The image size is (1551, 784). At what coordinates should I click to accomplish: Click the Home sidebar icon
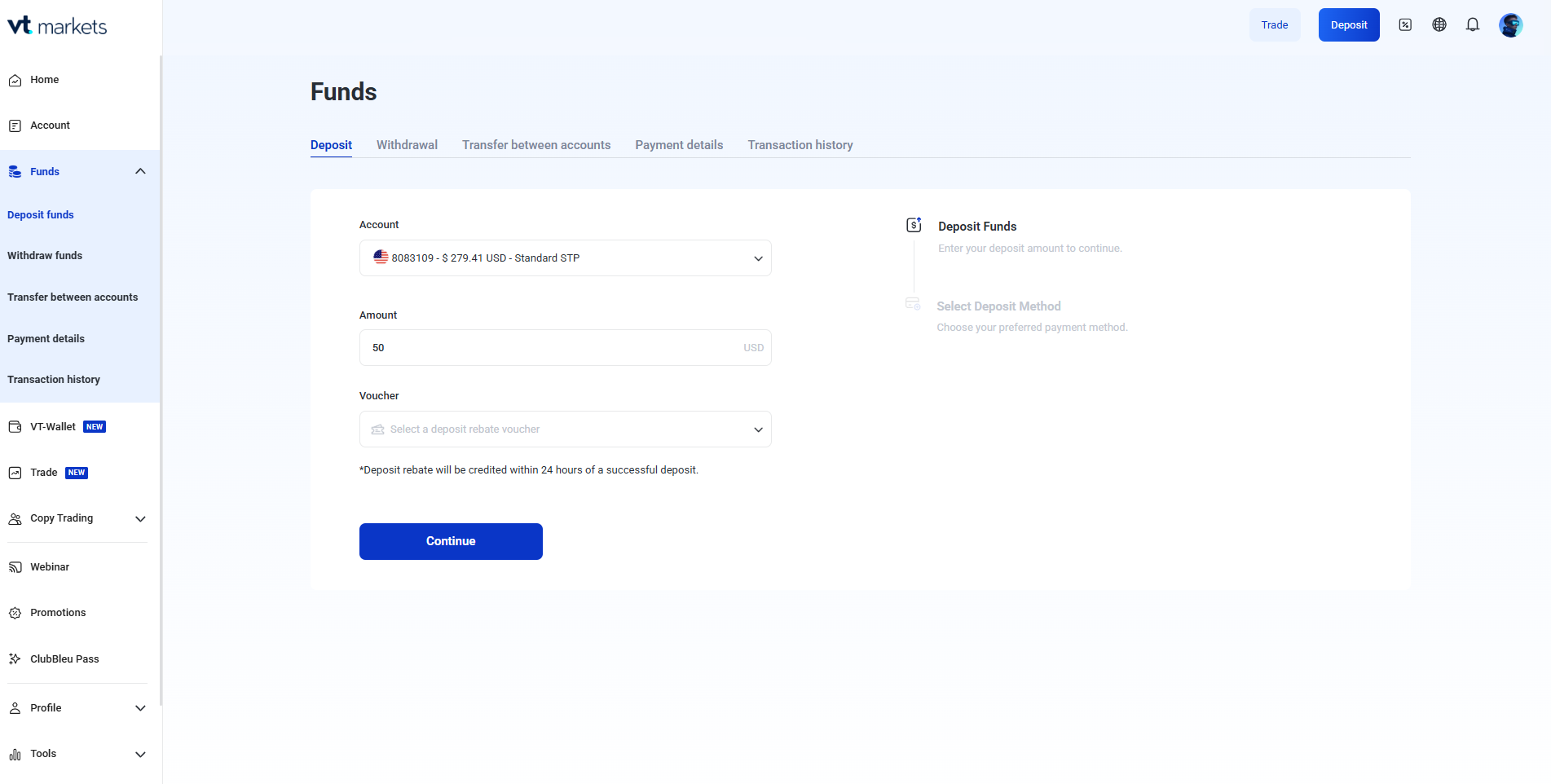pos(15,80)
